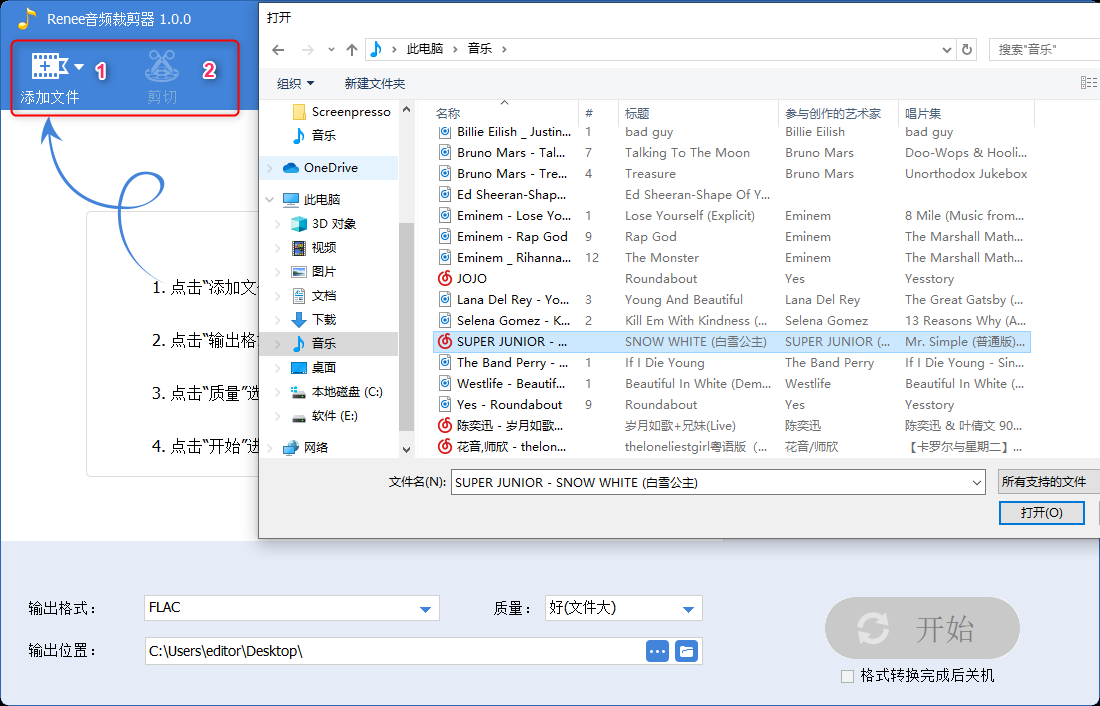Expand the 网络 tree node

(x=270, y=448)
